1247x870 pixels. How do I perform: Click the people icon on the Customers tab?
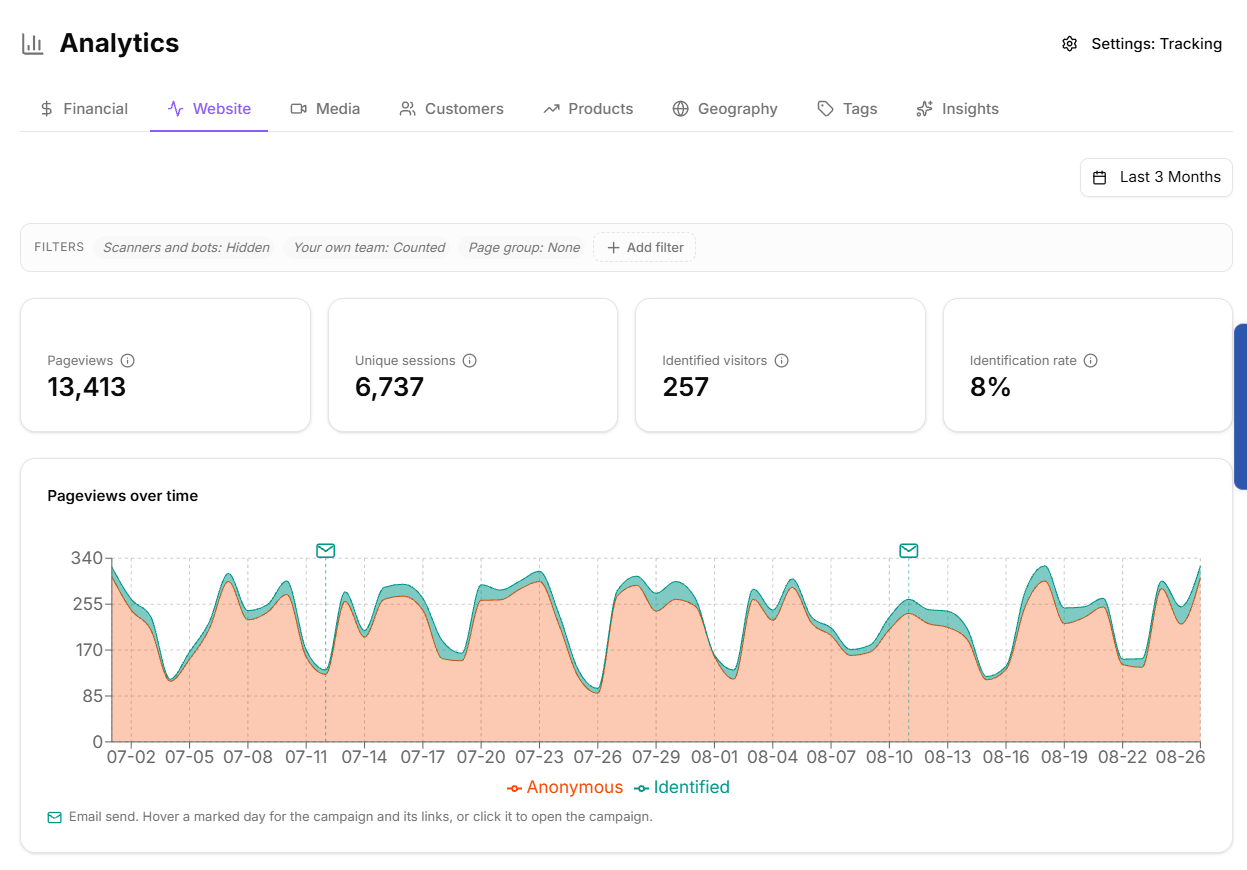point(407,109)
